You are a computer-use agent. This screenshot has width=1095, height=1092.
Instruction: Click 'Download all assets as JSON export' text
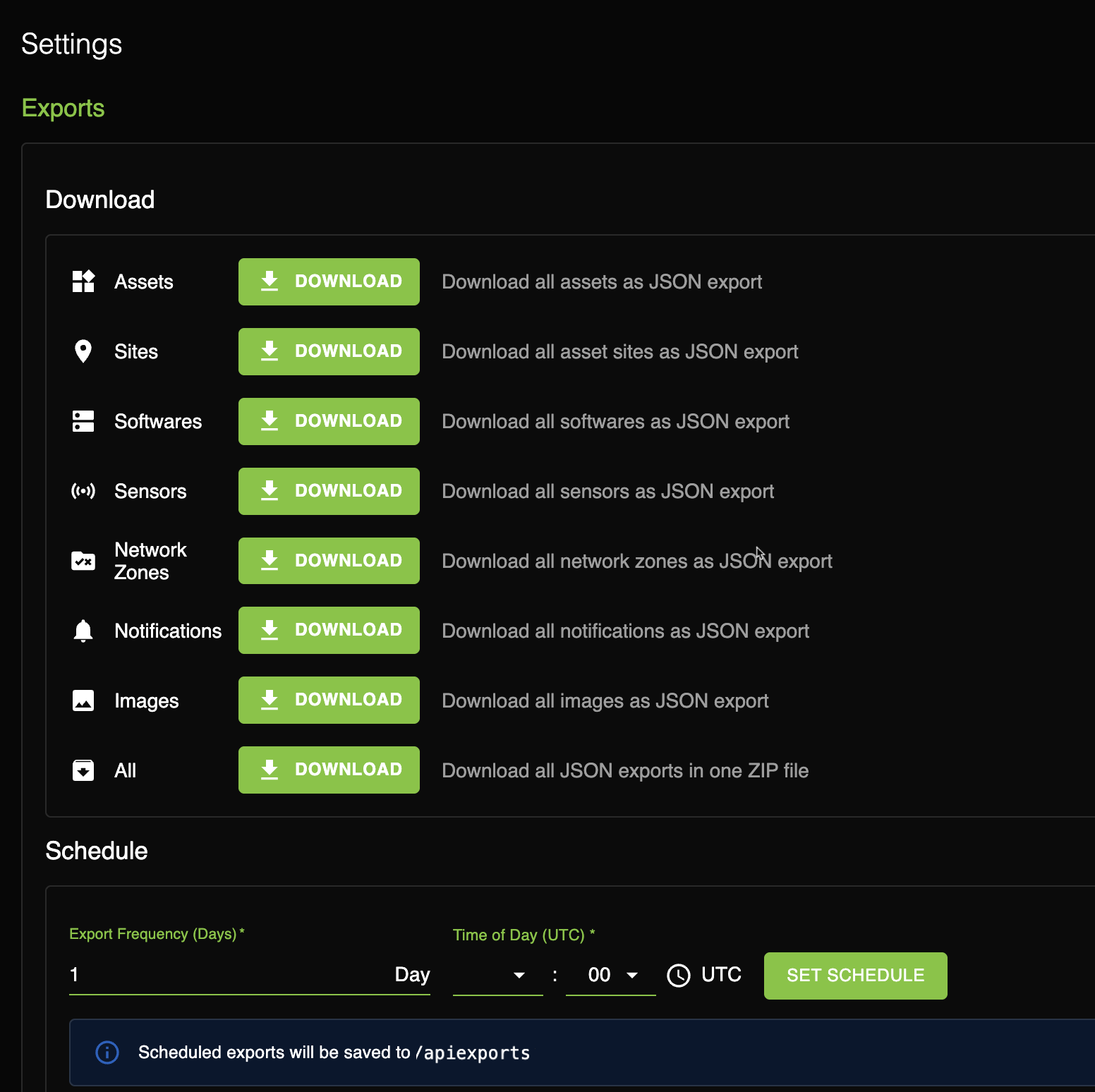(x=602, y=282)
